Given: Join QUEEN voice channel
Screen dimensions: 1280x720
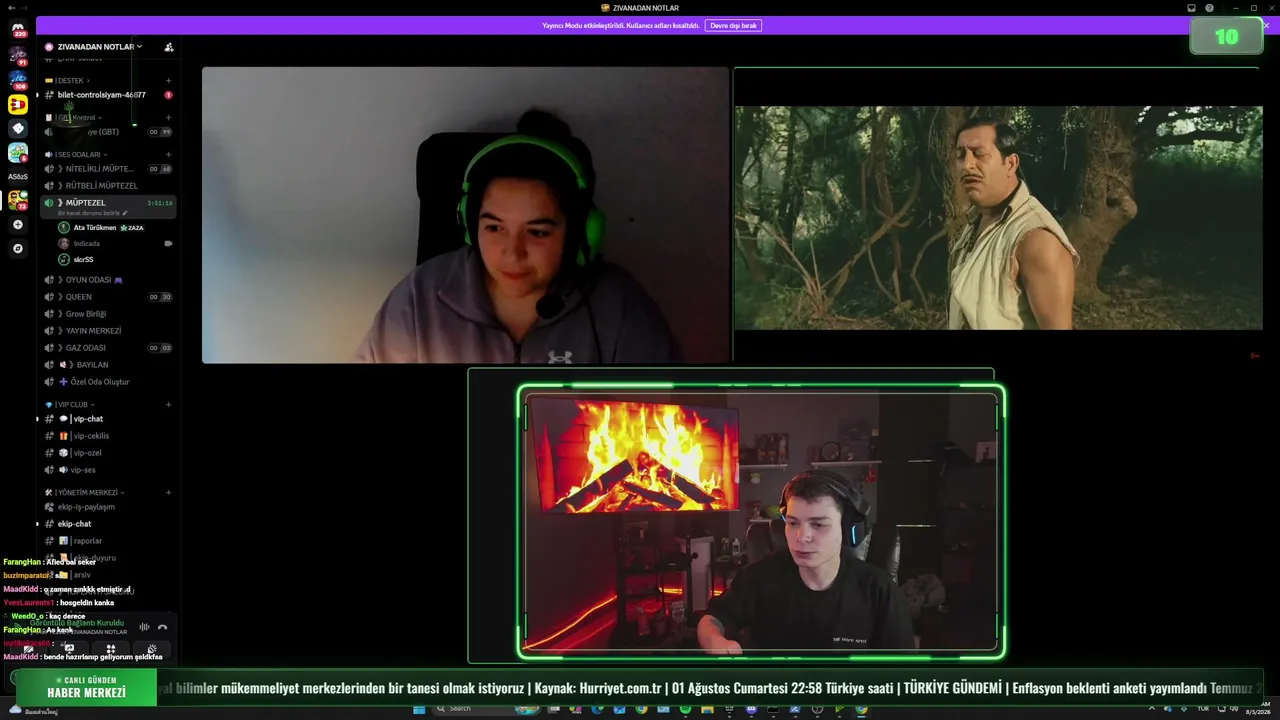Looking at the screenshot, I should pyautogui.click(x=108, y=297).
